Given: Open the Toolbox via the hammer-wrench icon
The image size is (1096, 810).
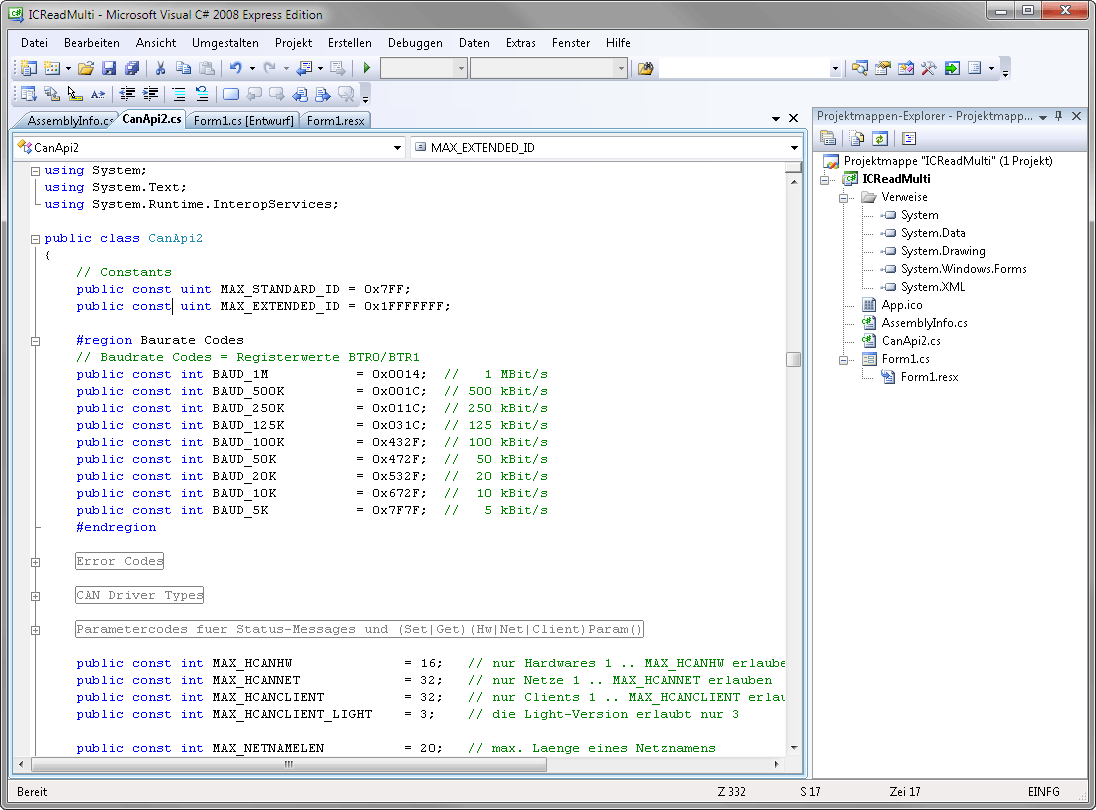Looking at the screenshot, I should click(929, 68).
